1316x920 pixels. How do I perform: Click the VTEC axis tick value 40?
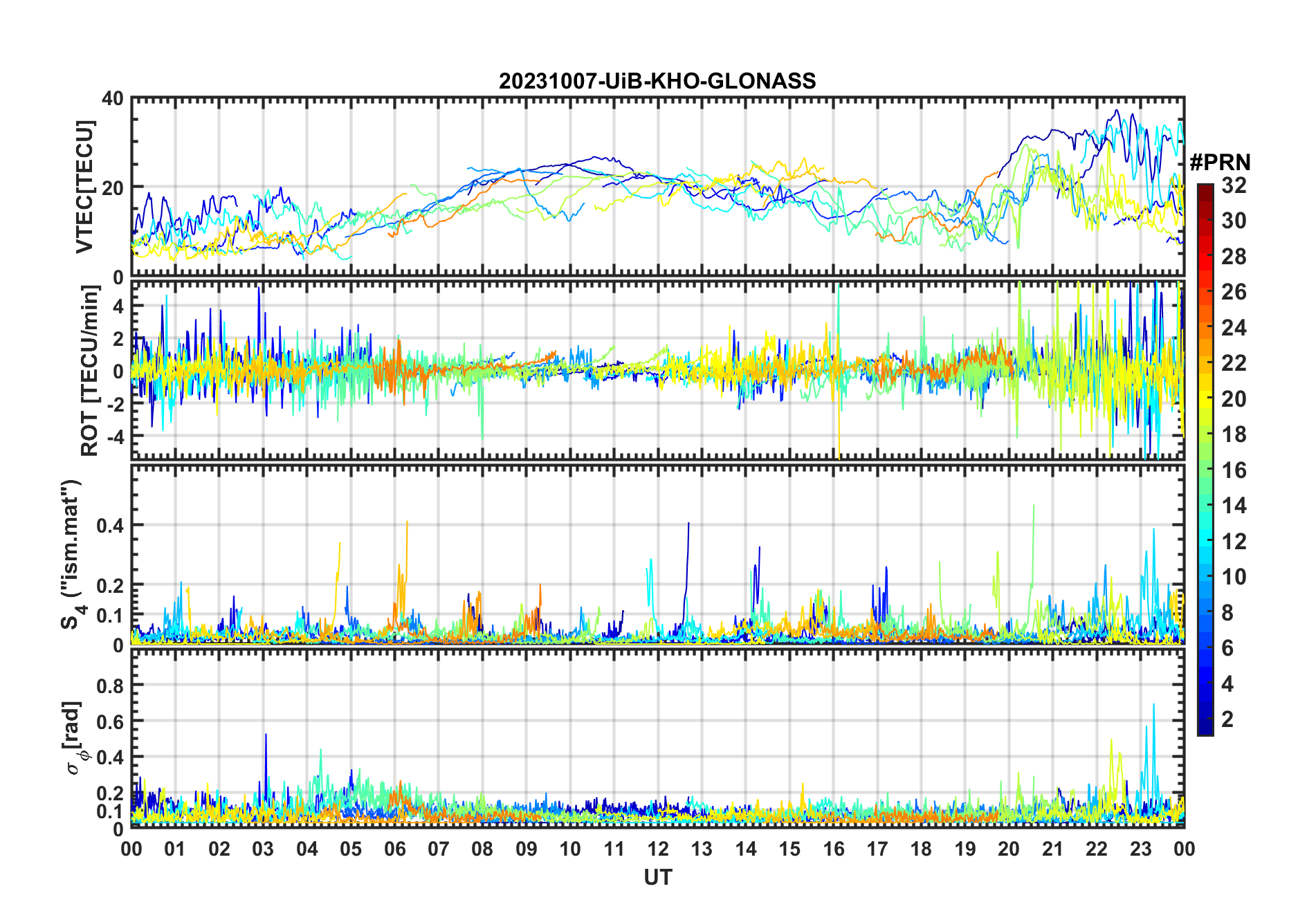(113, 99)
